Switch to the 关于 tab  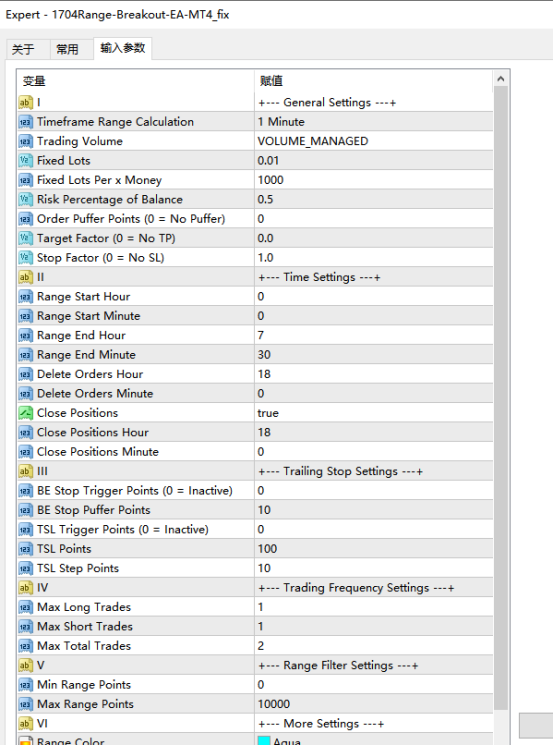[x=23, y=49]
